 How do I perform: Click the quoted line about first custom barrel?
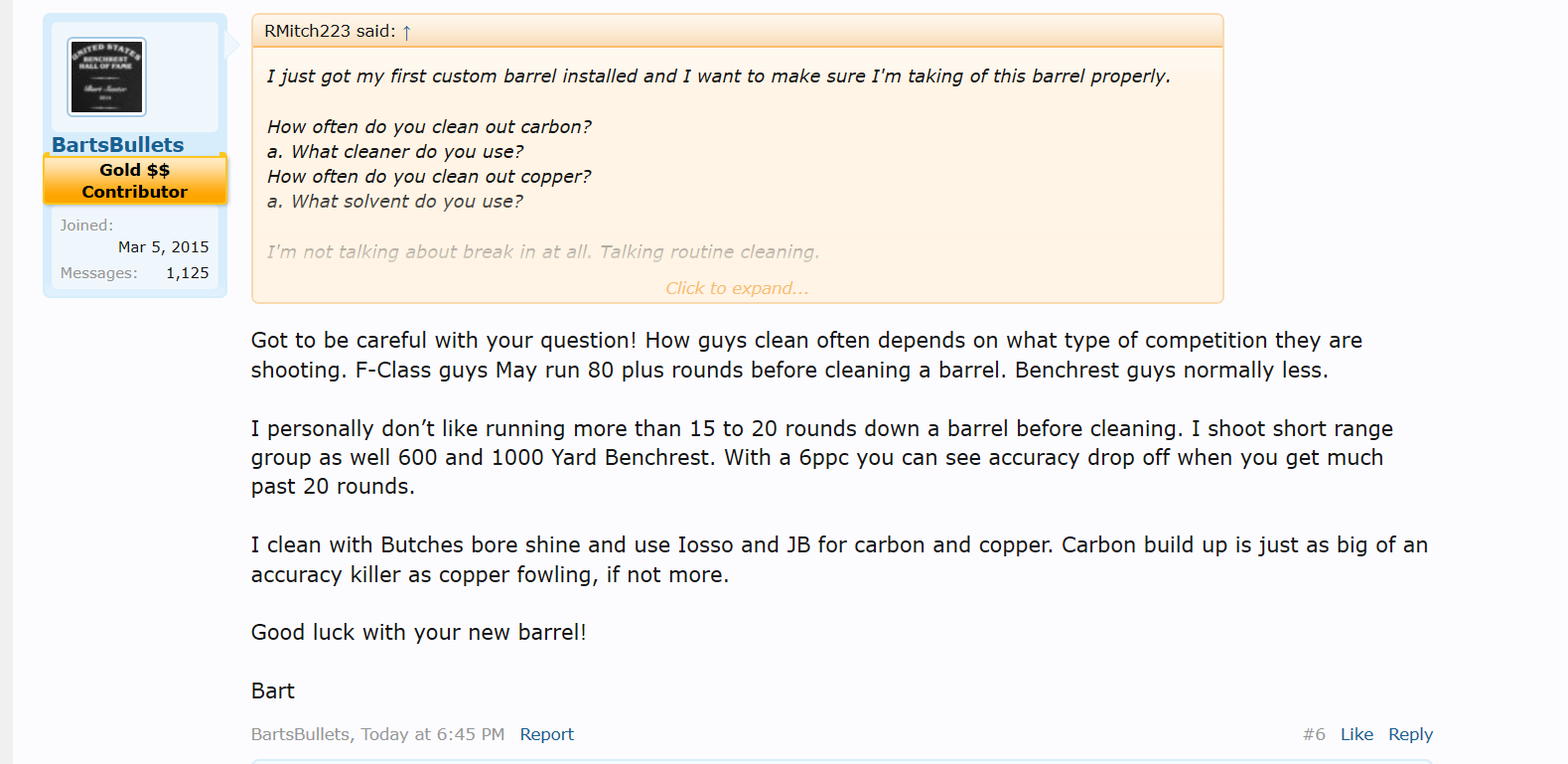718,76
